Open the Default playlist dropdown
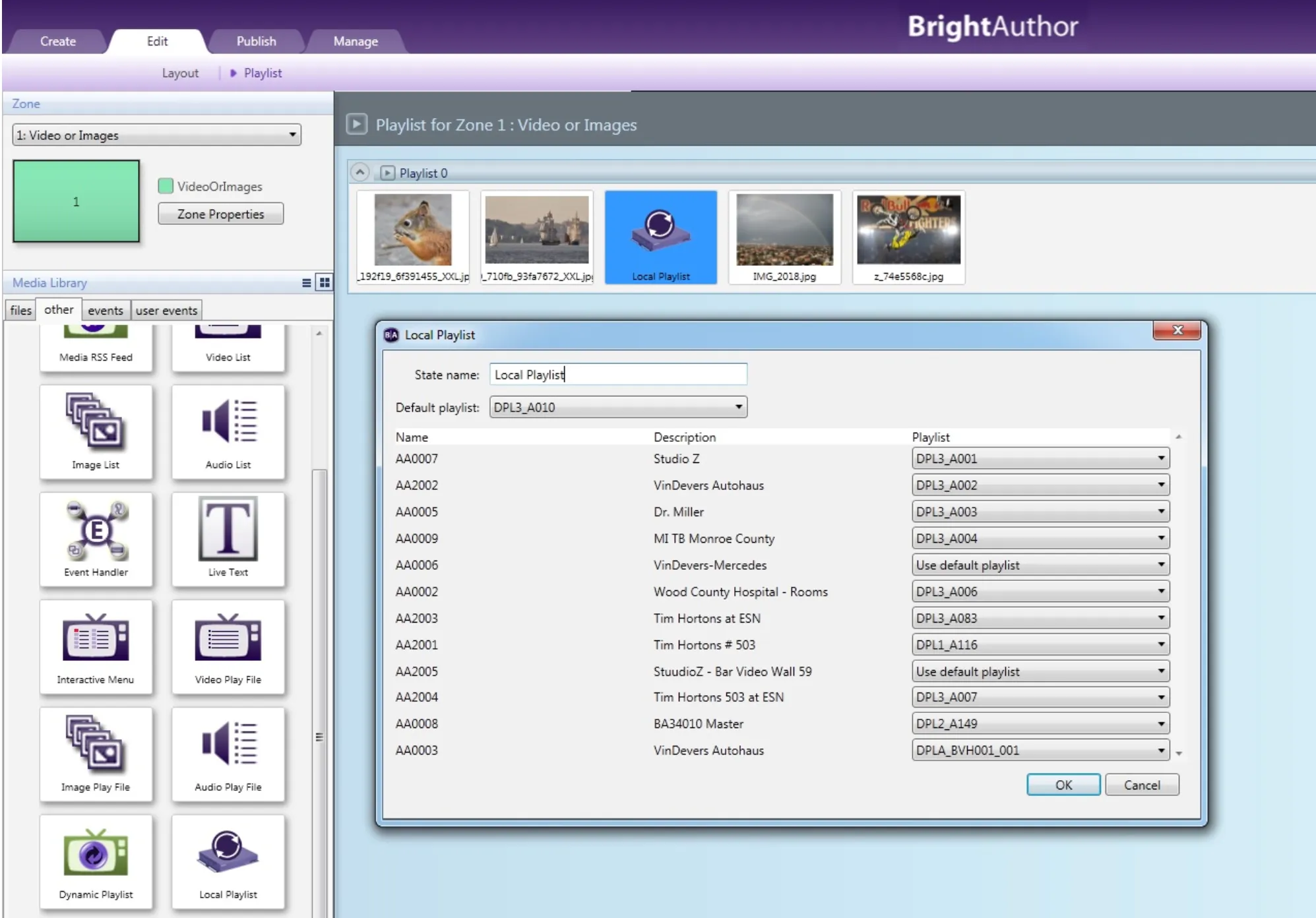 point(618,408)
